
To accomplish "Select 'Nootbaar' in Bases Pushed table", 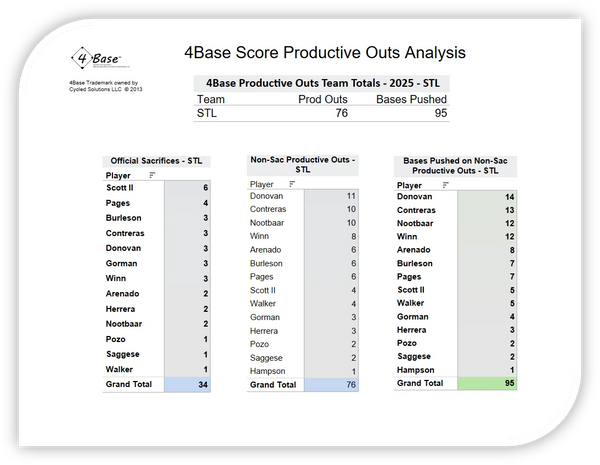I will coord(415,224).
